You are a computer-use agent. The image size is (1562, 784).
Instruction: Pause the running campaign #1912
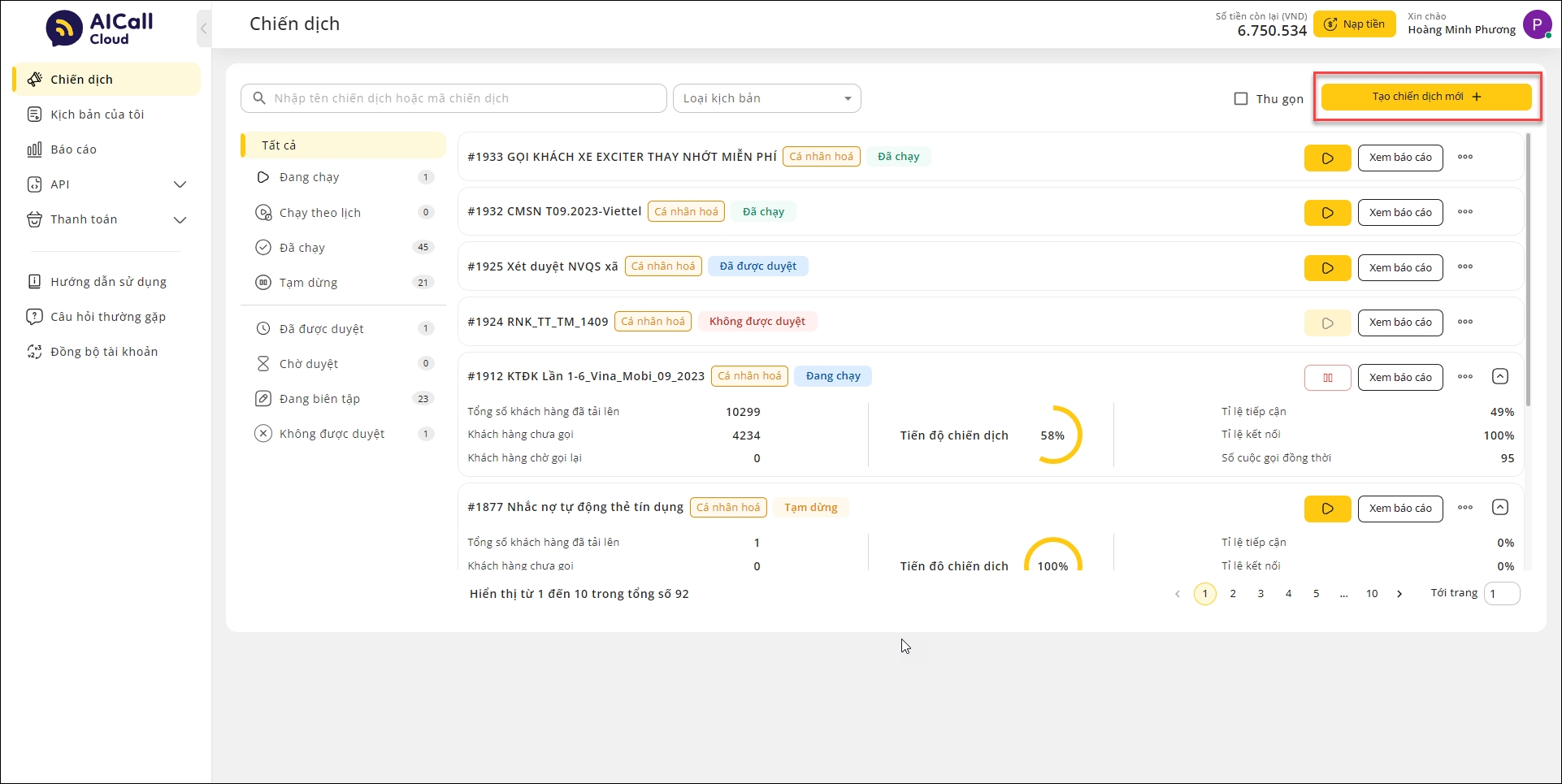[1327, 378]
